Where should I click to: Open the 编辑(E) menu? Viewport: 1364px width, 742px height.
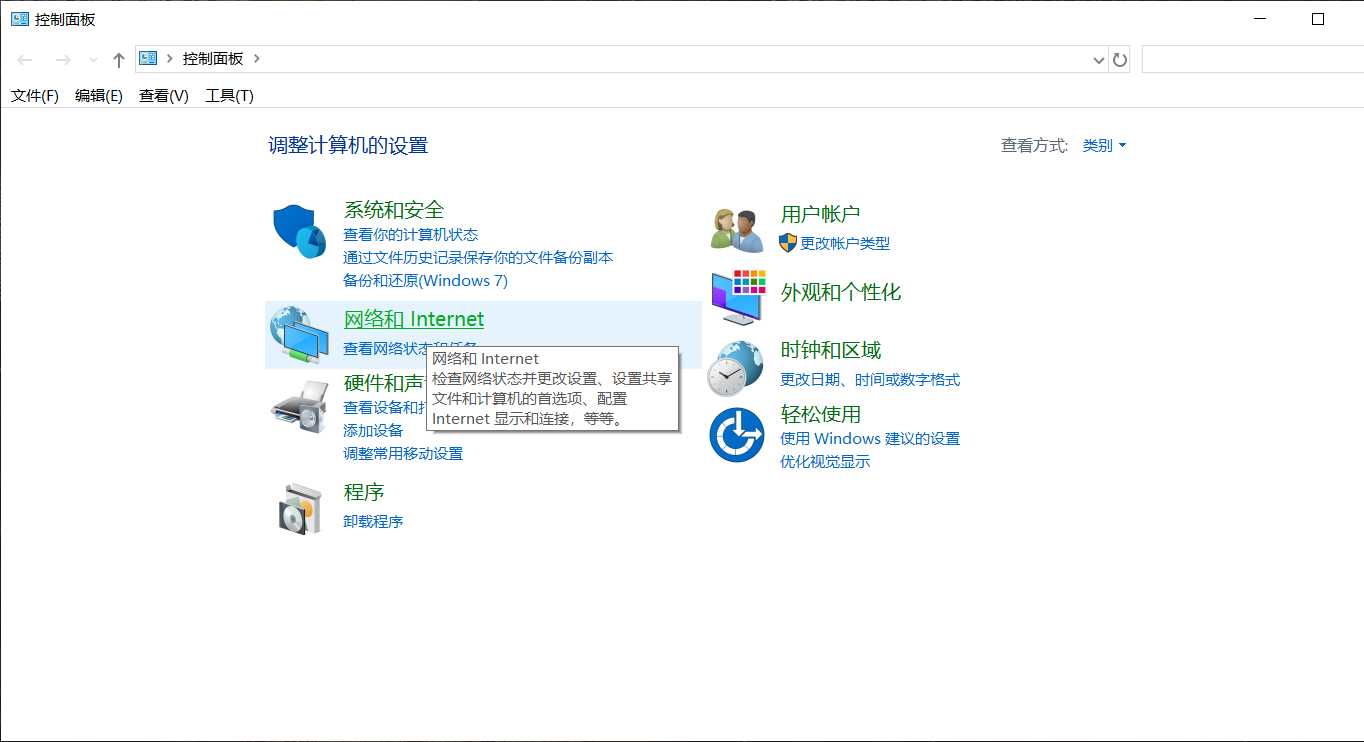tap(99, 96)
